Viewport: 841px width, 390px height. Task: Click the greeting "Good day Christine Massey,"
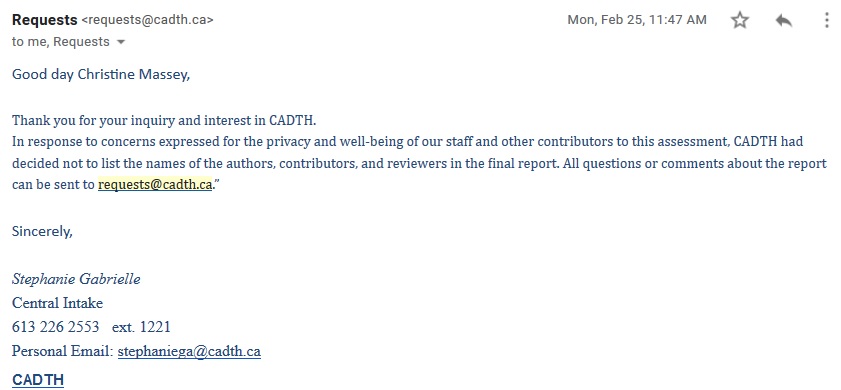[x=101, y=74]
